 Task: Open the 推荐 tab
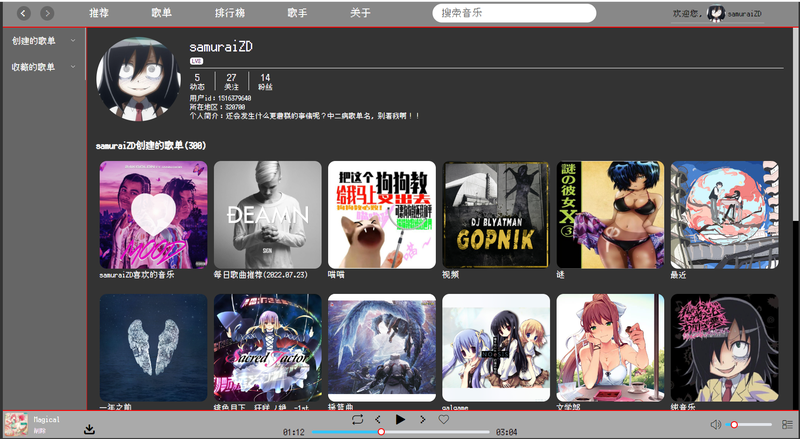click(x=99, y=13)
